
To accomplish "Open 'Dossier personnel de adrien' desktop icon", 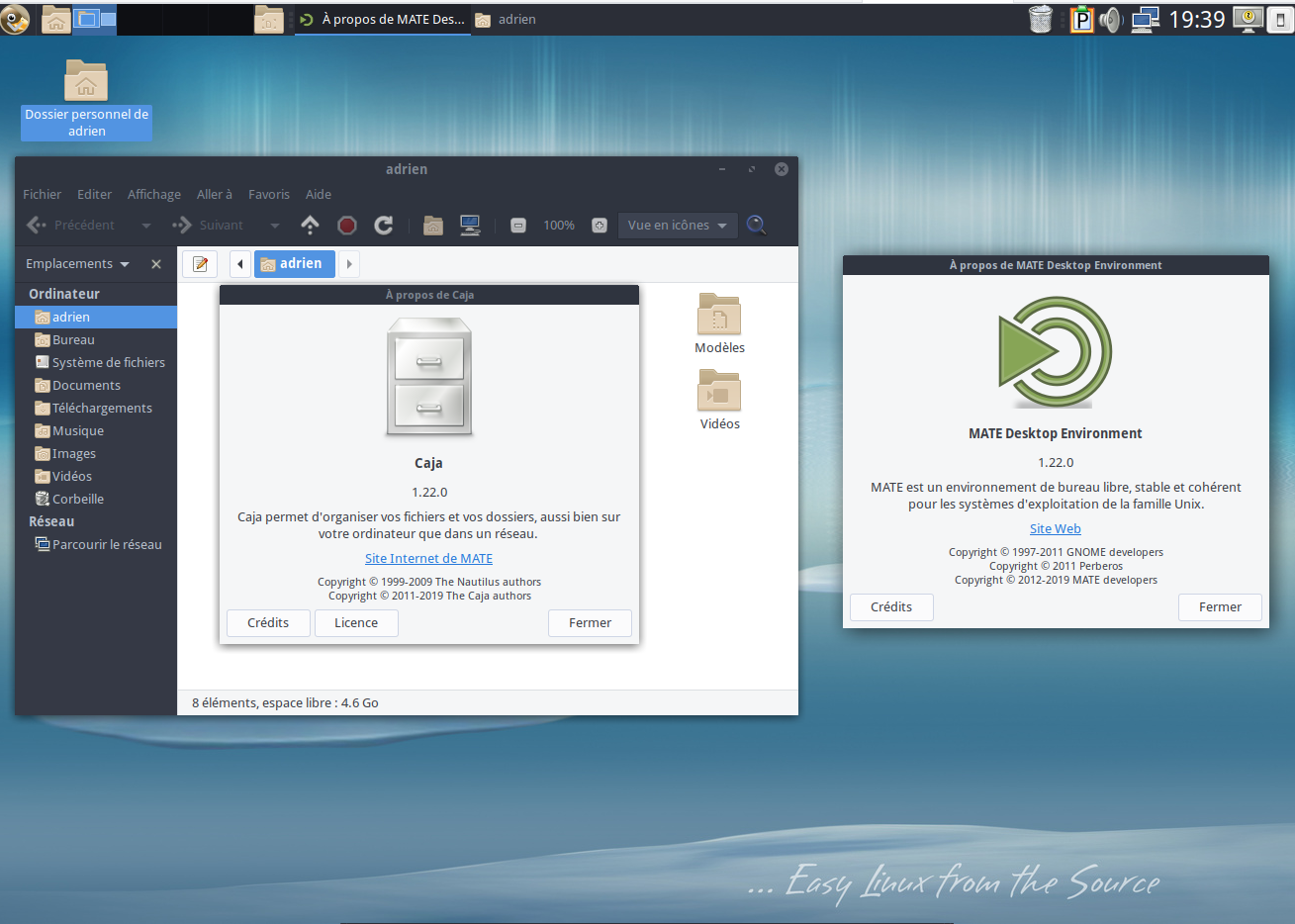I will click(x=86, y=98).
